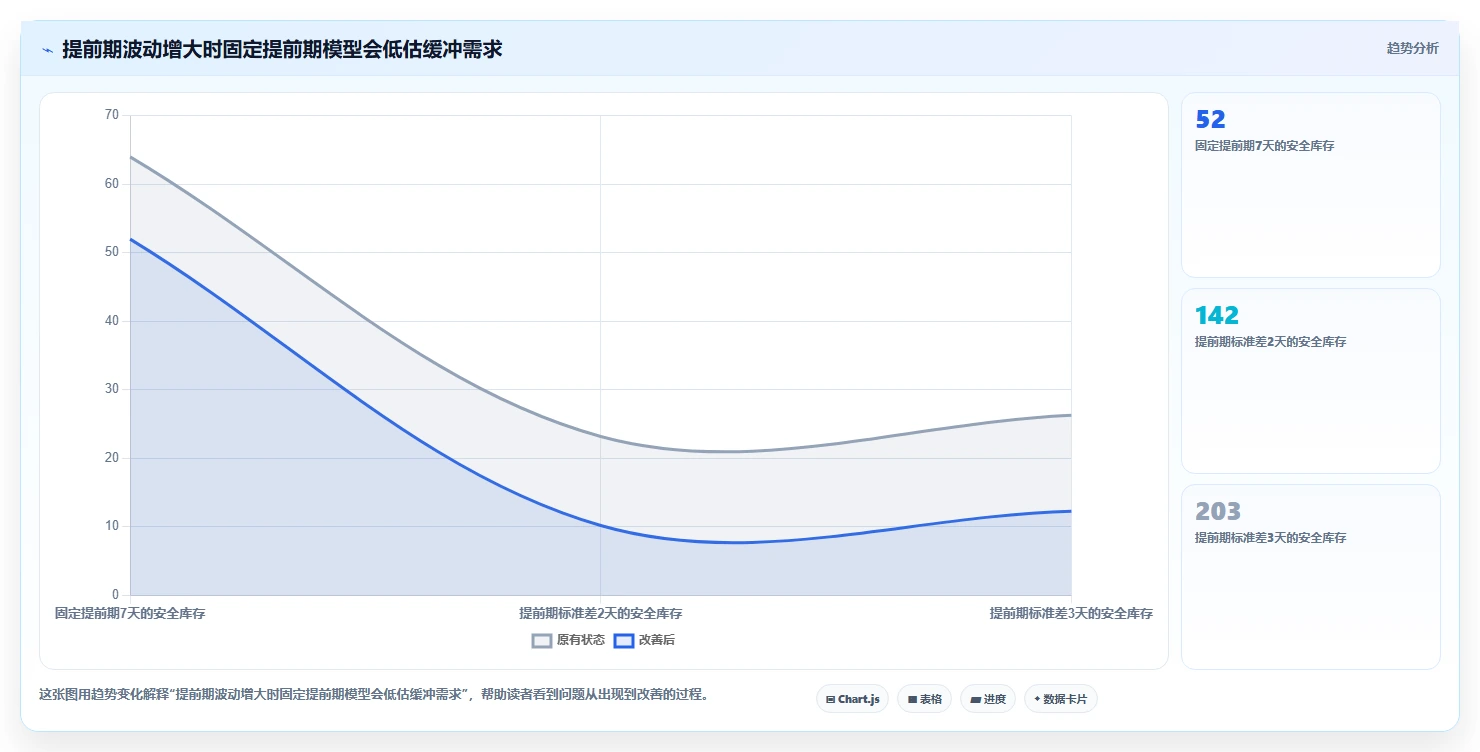Toggle the 改善后 legend item
This screenshot has width=1480, height=752.
click(644, 640)
